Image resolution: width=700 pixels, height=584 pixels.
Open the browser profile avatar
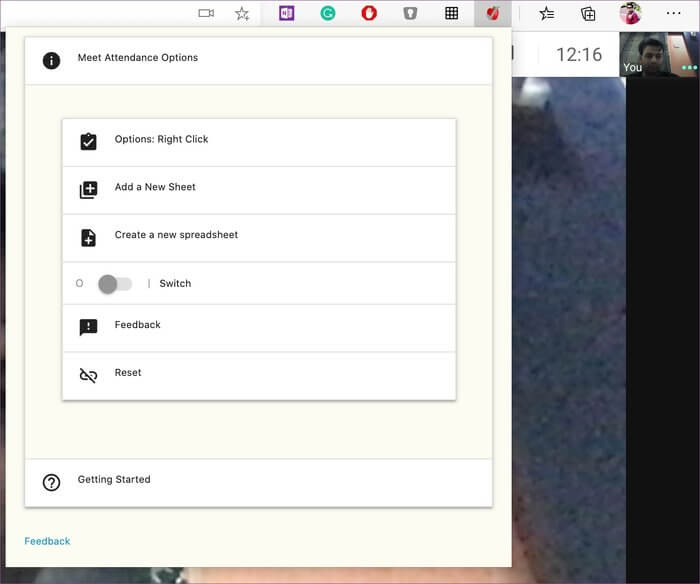630,14
